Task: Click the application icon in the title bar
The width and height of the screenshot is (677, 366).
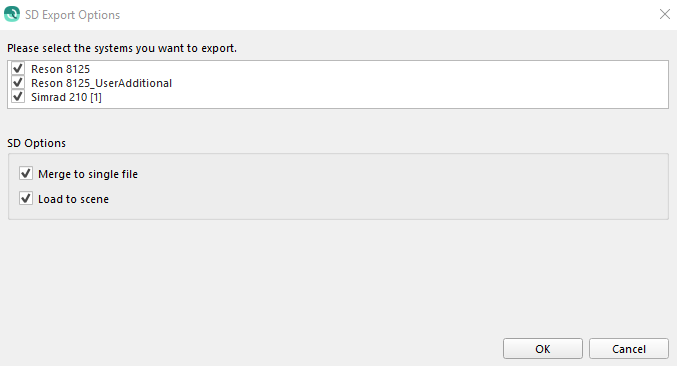Action: [x=12, y=14]
